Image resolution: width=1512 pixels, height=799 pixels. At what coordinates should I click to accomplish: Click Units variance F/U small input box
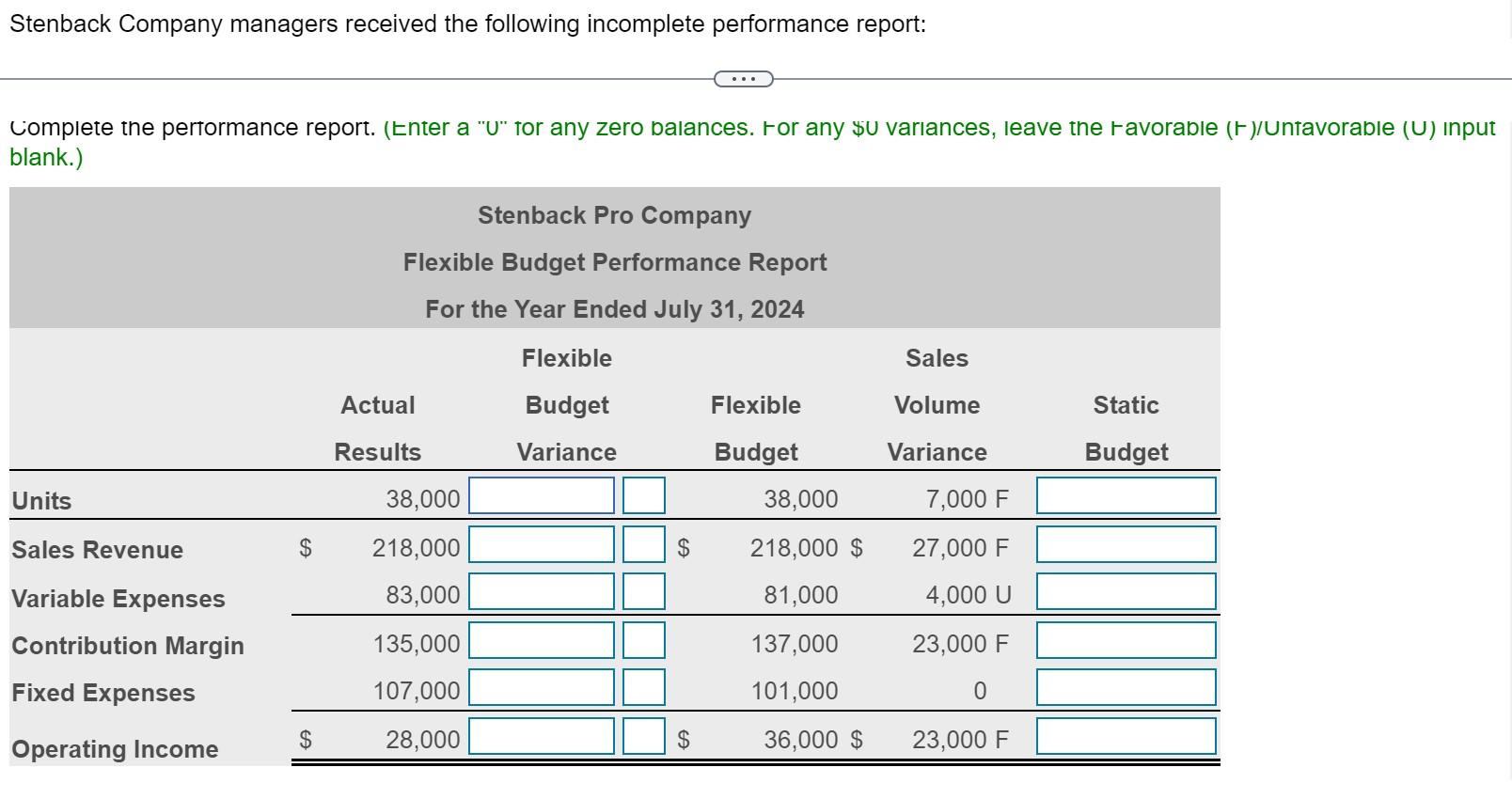tap(644, 495)
